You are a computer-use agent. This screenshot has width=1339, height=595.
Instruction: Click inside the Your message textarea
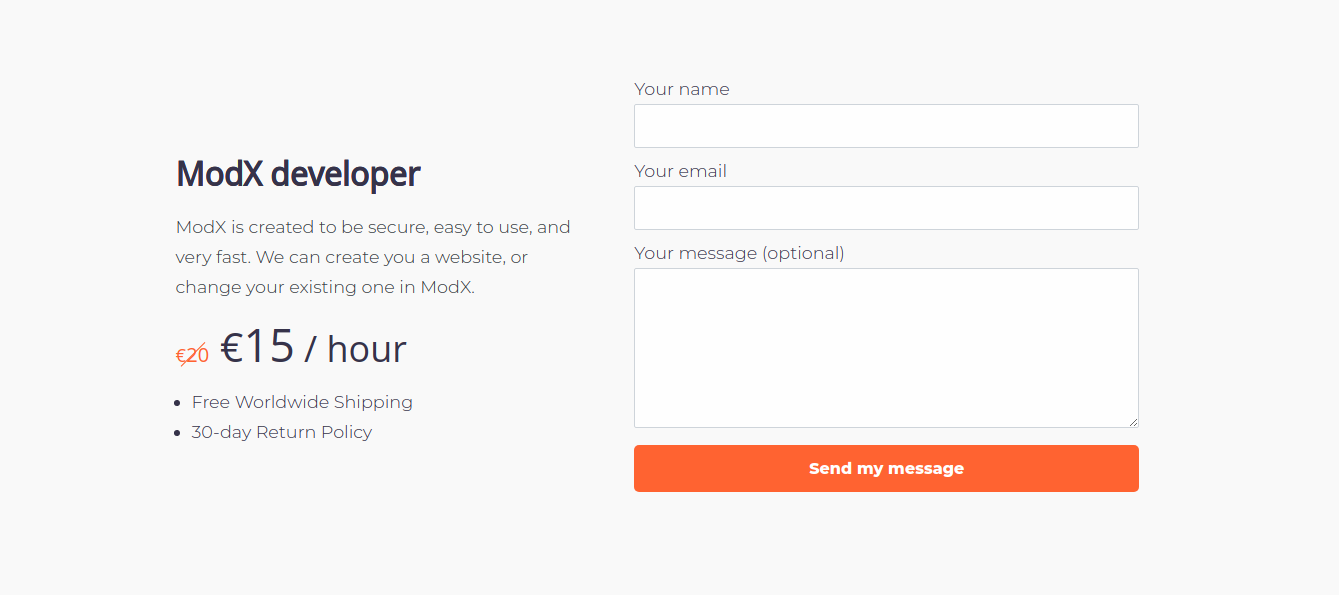click(x=886, y=347)
